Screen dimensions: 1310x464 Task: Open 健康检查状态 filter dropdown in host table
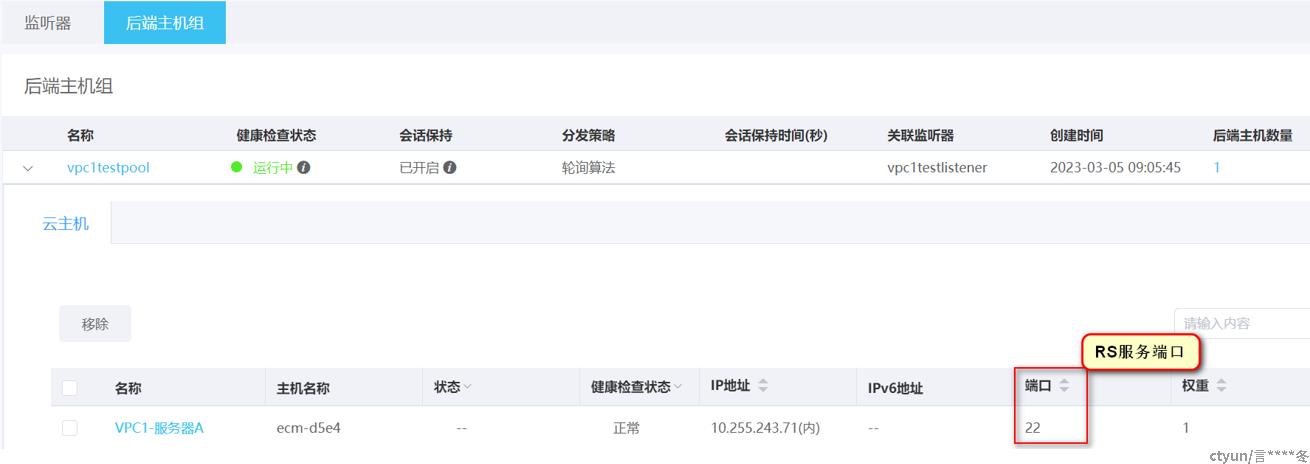click(x=677, y=387)
